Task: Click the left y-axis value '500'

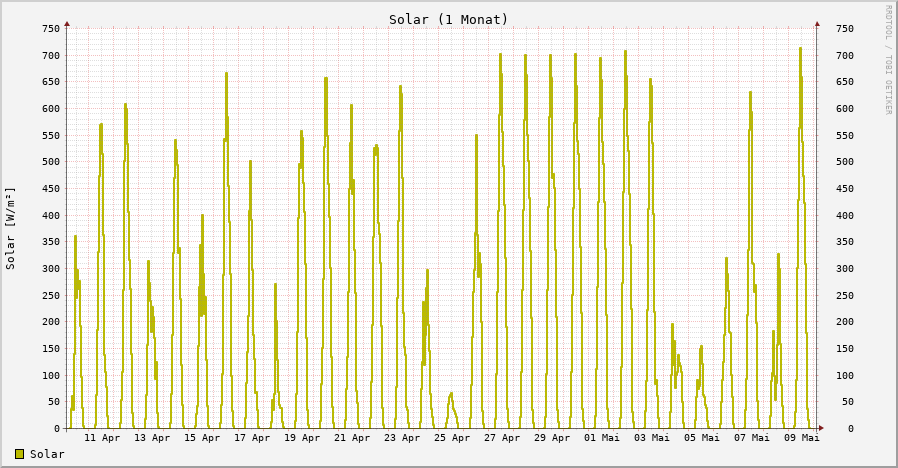Action: pos(51,162)
